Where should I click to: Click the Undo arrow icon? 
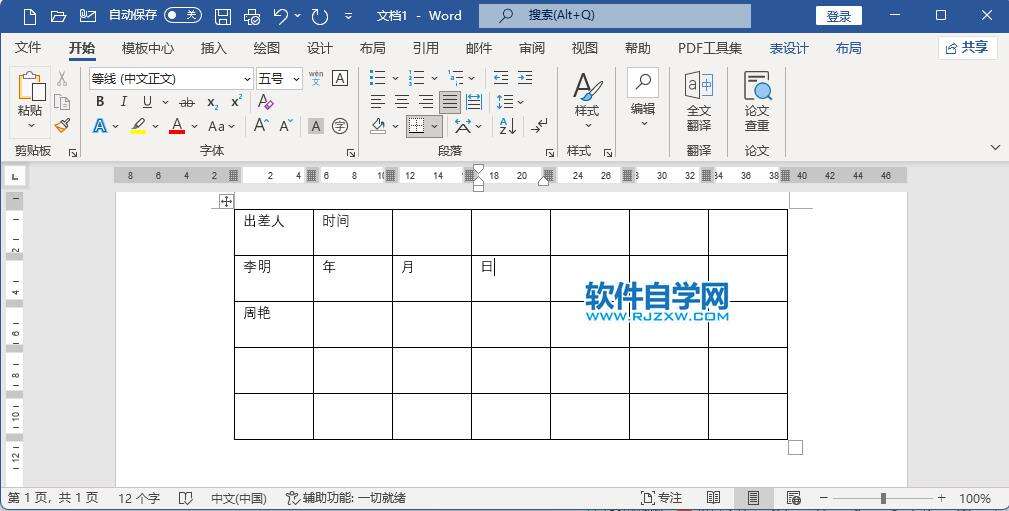pyautogui.click(x=281, y=16)
